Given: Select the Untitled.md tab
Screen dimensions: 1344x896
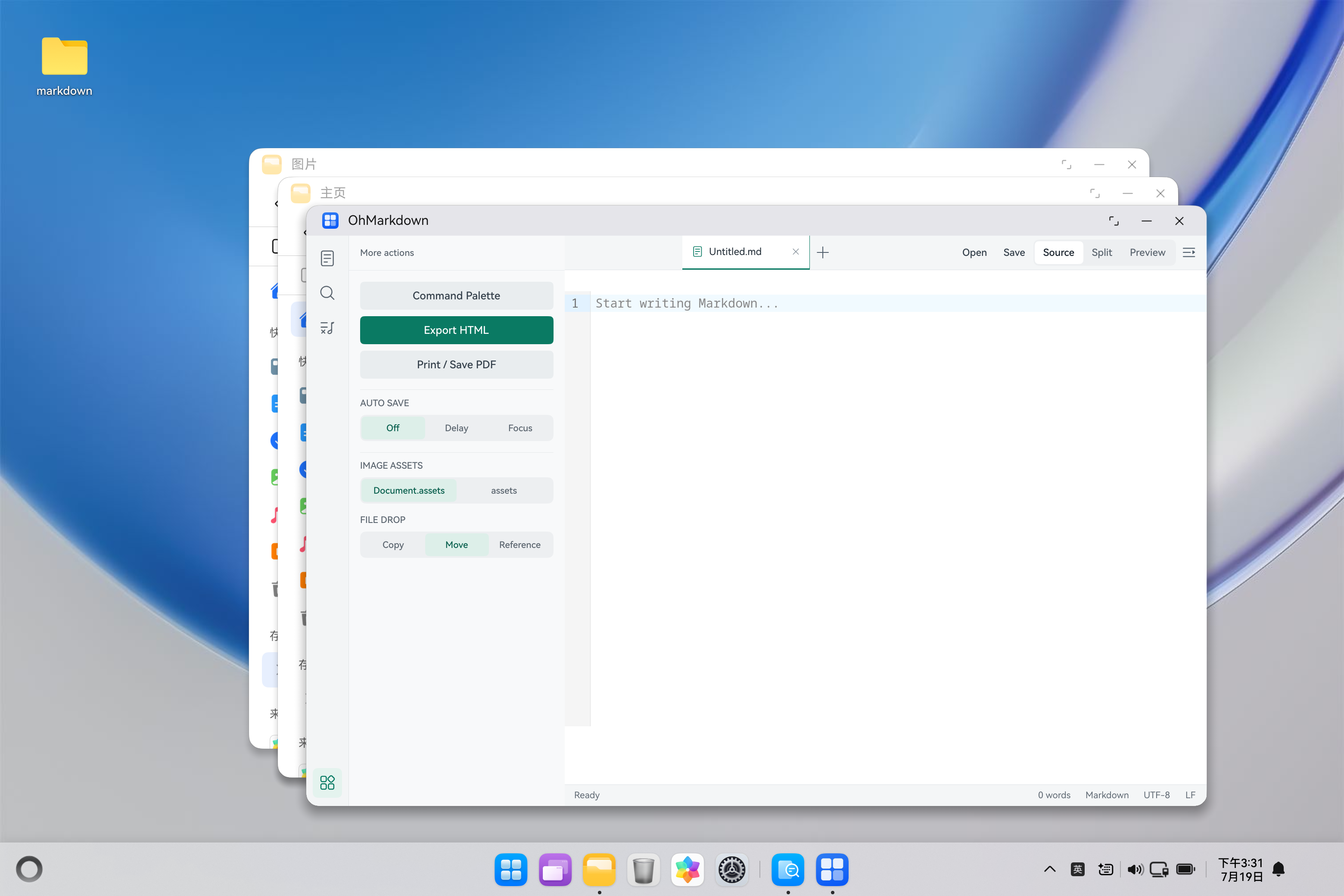Looking at the screenshot, I should [745, 252].
